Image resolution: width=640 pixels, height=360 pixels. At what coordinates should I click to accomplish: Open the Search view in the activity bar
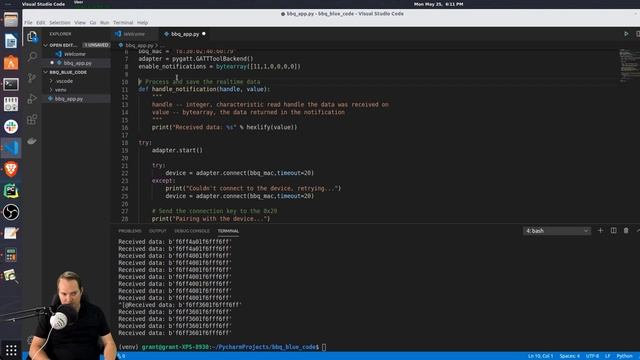(x=32, y=56)
